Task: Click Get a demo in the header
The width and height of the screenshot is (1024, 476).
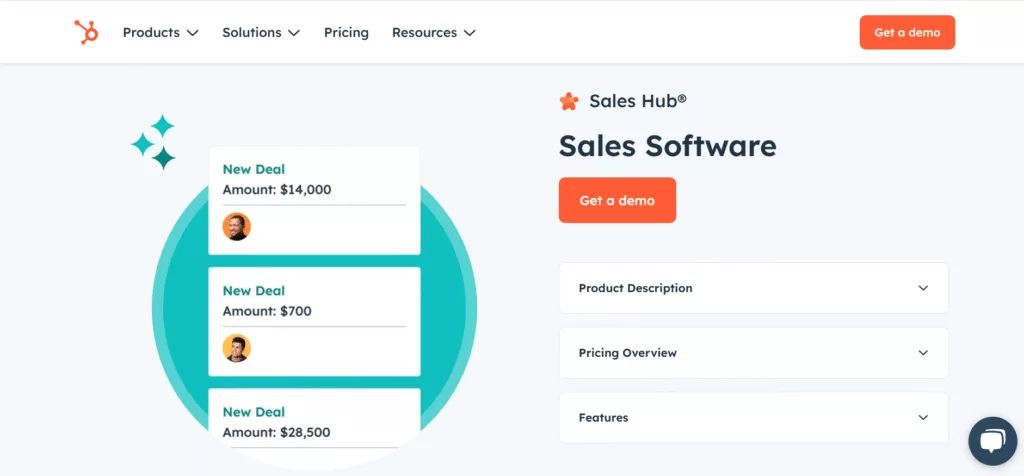Action: click(907, 33)
